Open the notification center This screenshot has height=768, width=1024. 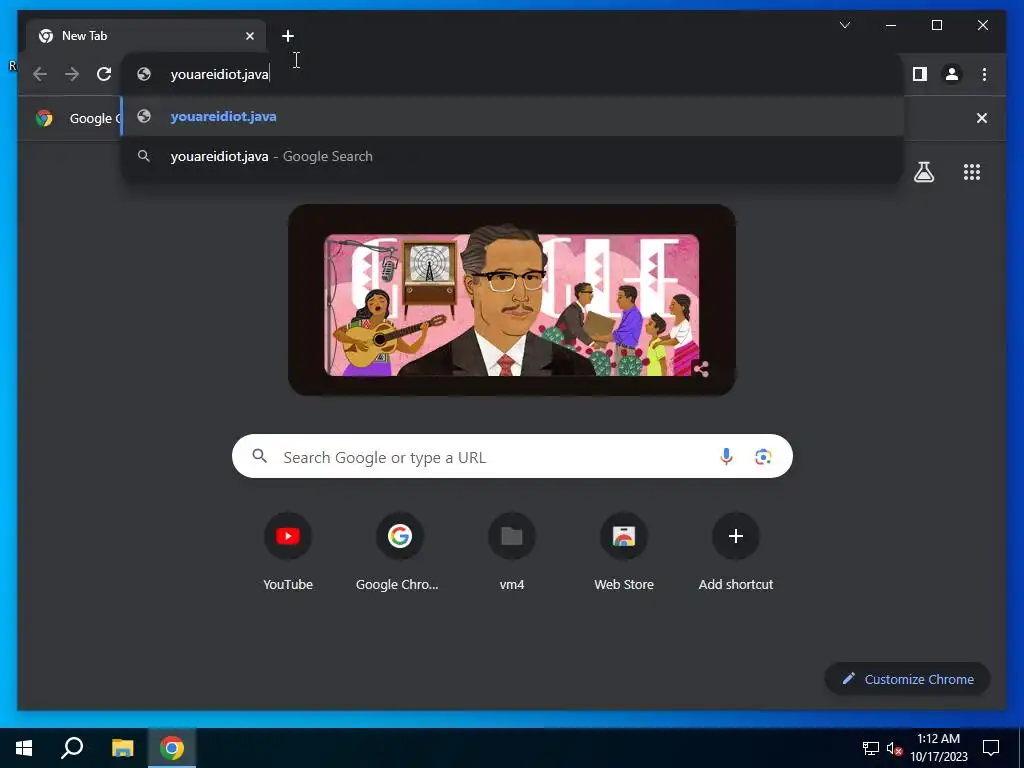coord(991,748)
